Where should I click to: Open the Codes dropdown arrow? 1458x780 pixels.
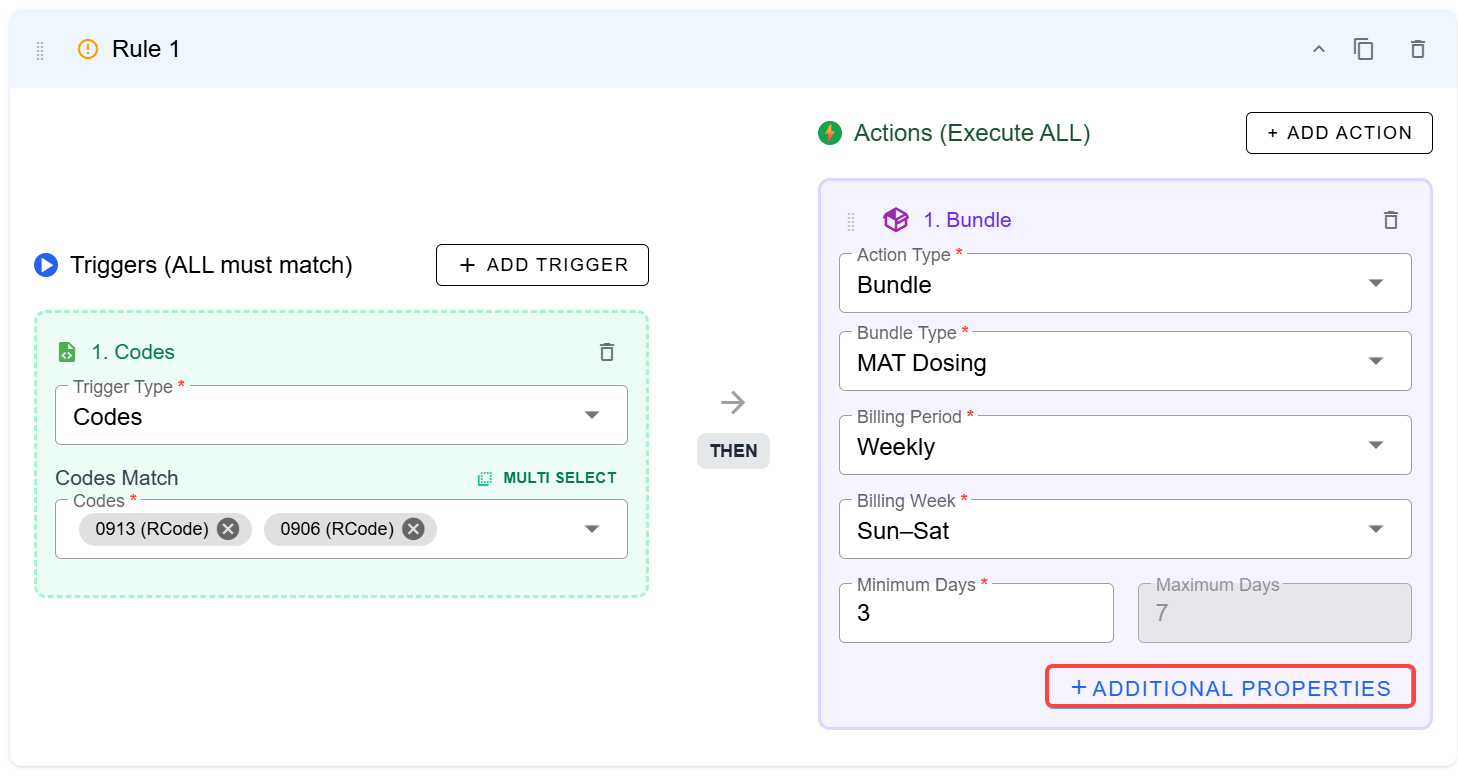(591, 529)
